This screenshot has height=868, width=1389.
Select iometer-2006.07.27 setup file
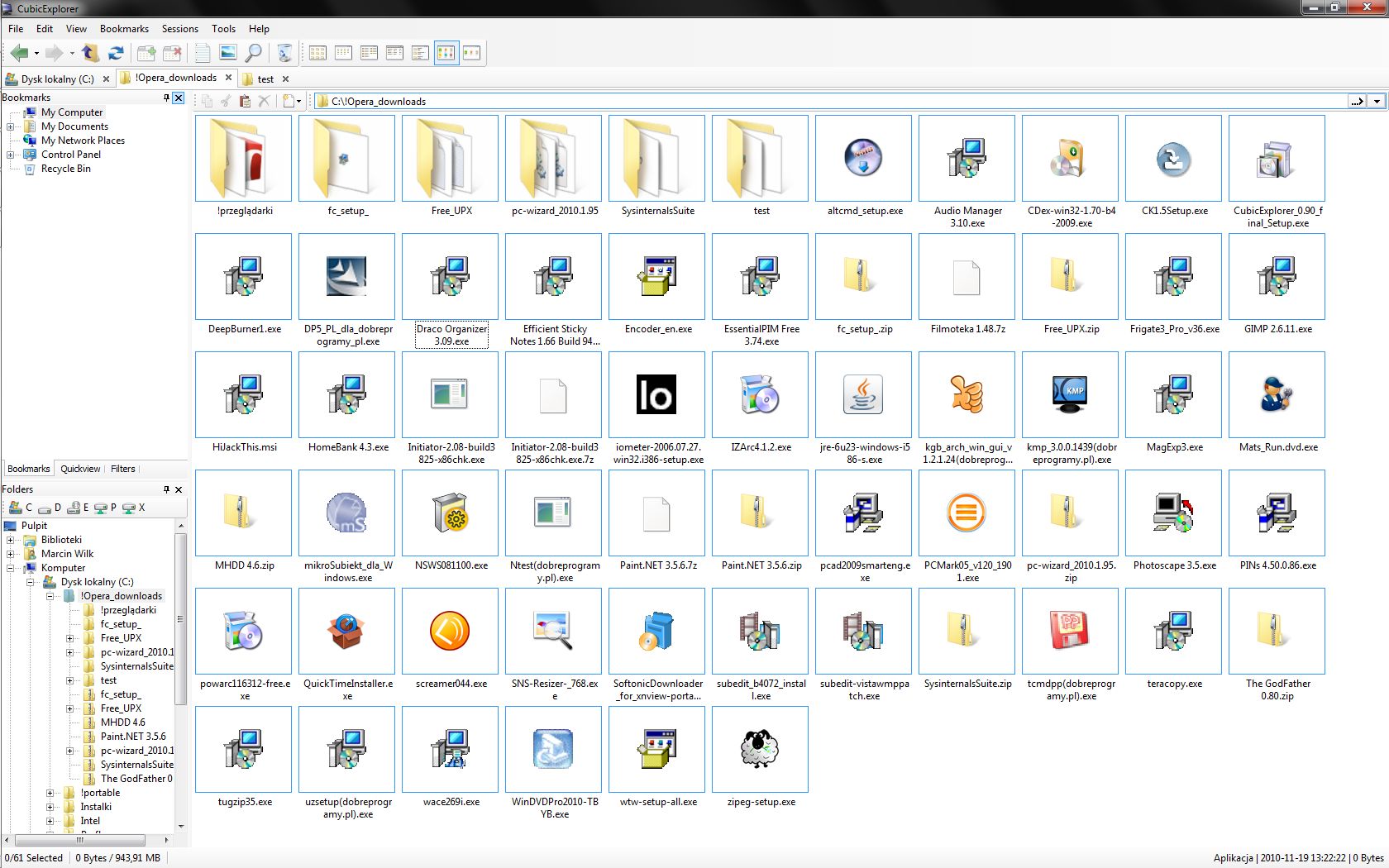point(657,408)
